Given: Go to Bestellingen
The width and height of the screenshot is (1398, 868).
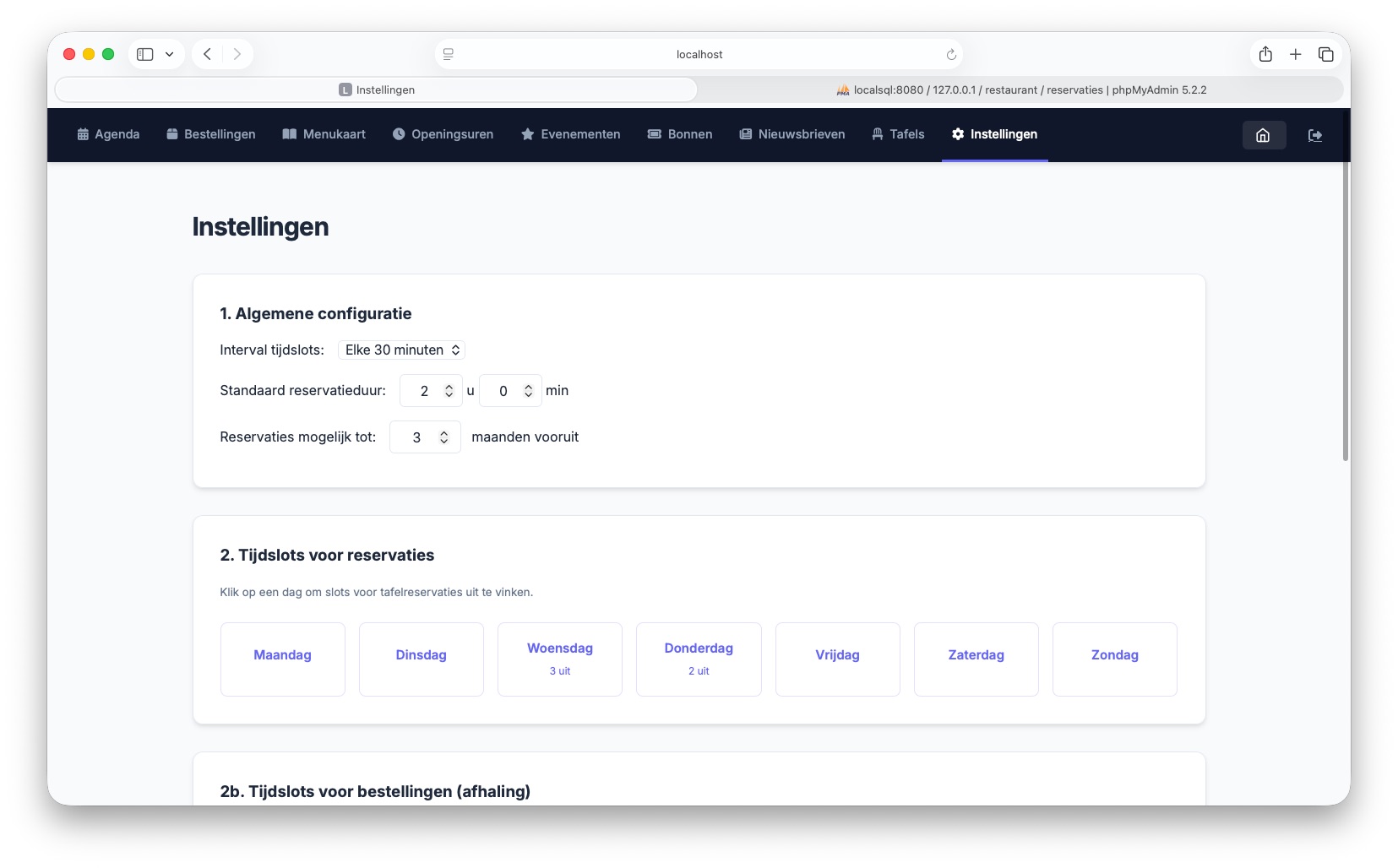Looking at the screenshot, I should tap(211, 134).
